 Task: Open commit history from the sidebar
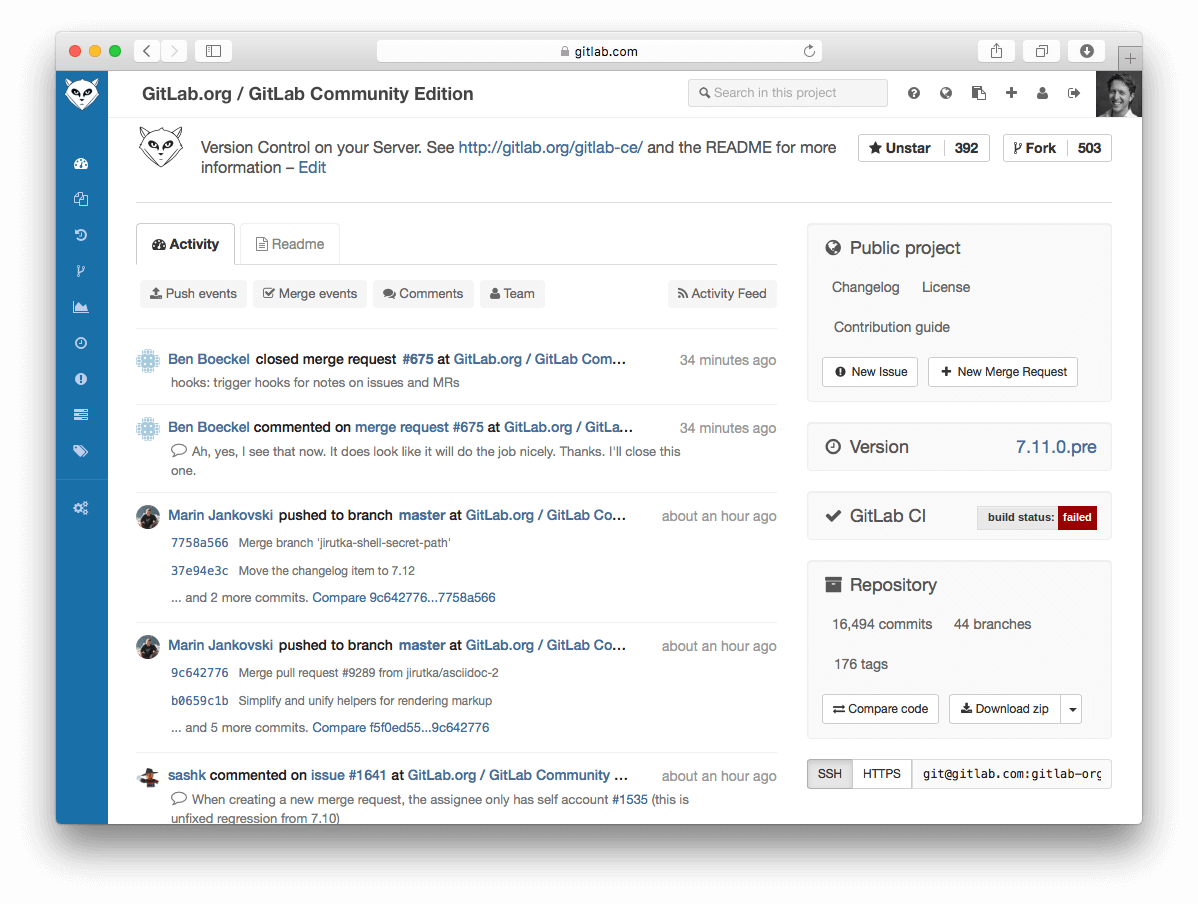point(82,235)
